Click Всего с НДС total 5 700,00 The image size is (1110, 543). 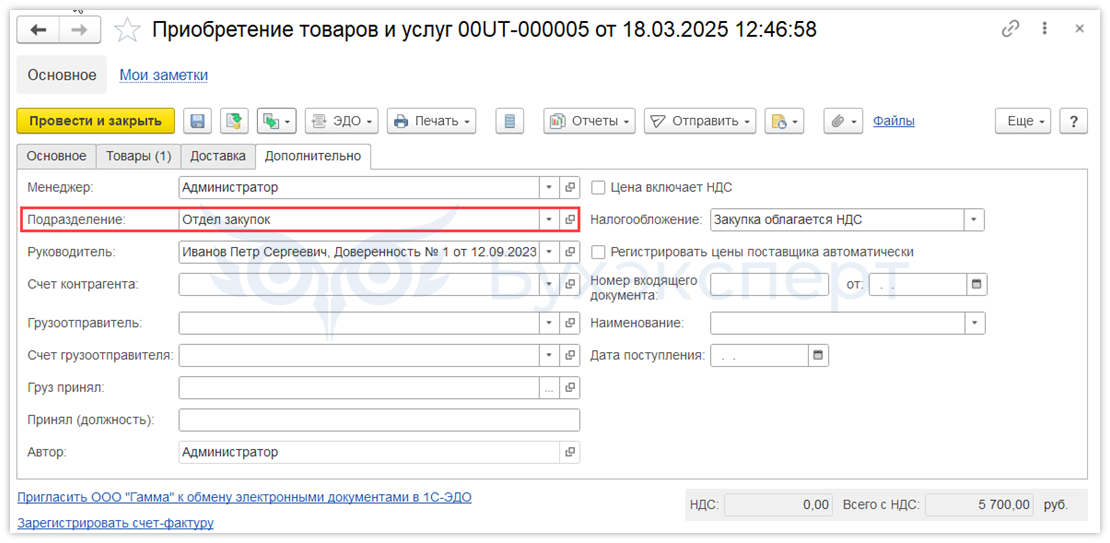(x=979, y=505)
